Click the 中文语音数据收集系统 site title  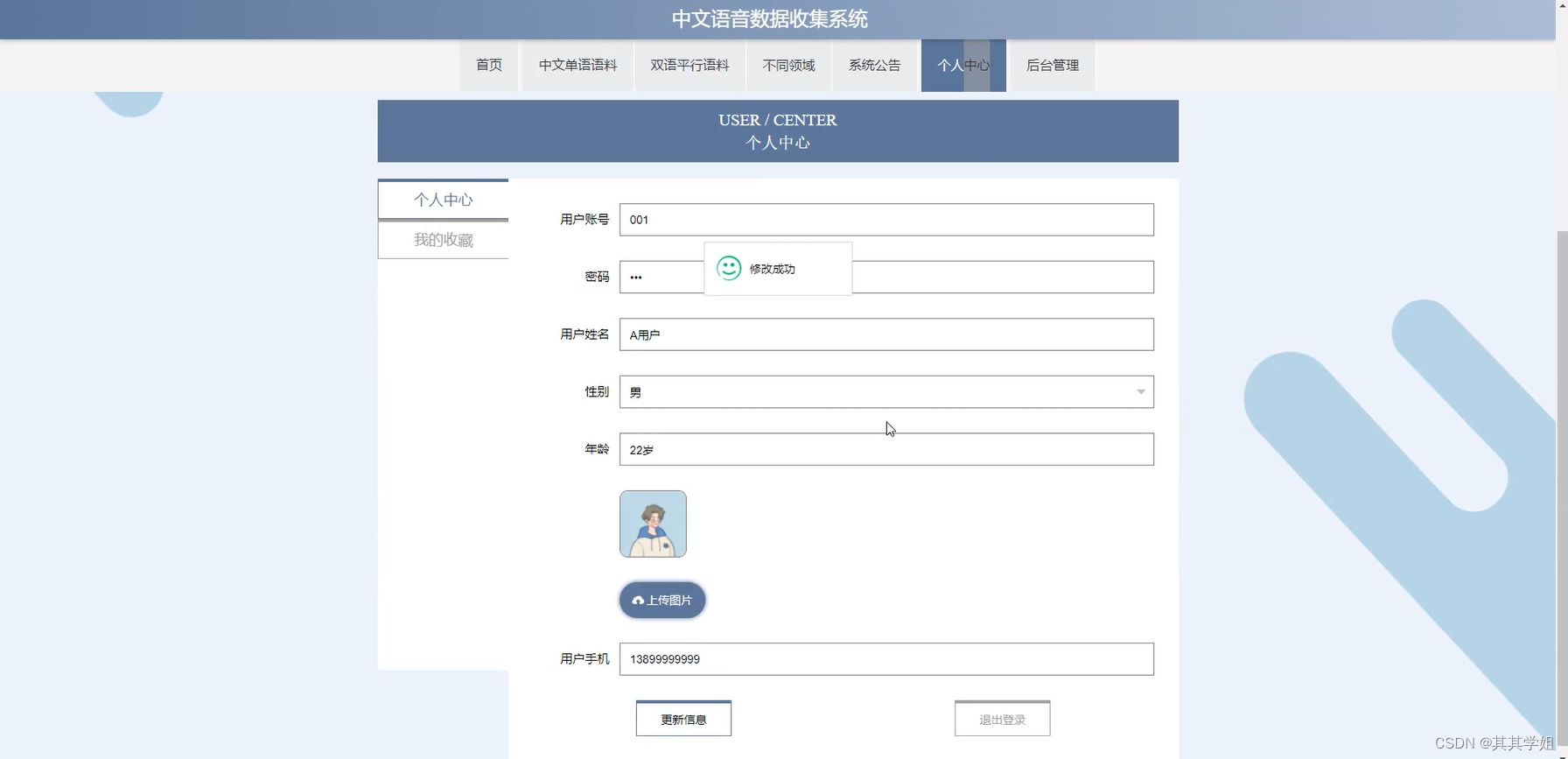click(x=769, y=19)
